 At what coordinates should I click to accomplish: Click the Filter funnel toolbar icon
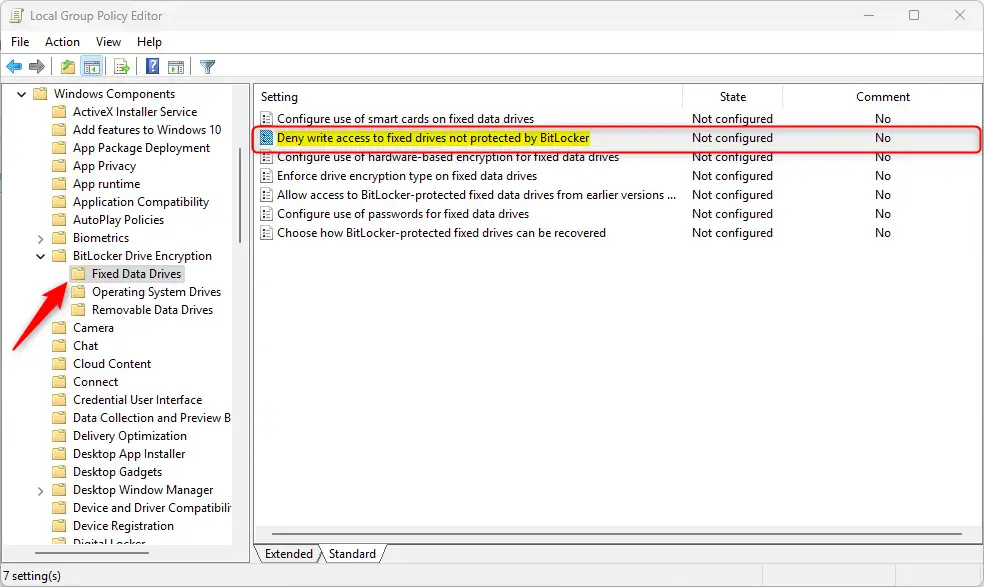point(207,67)
